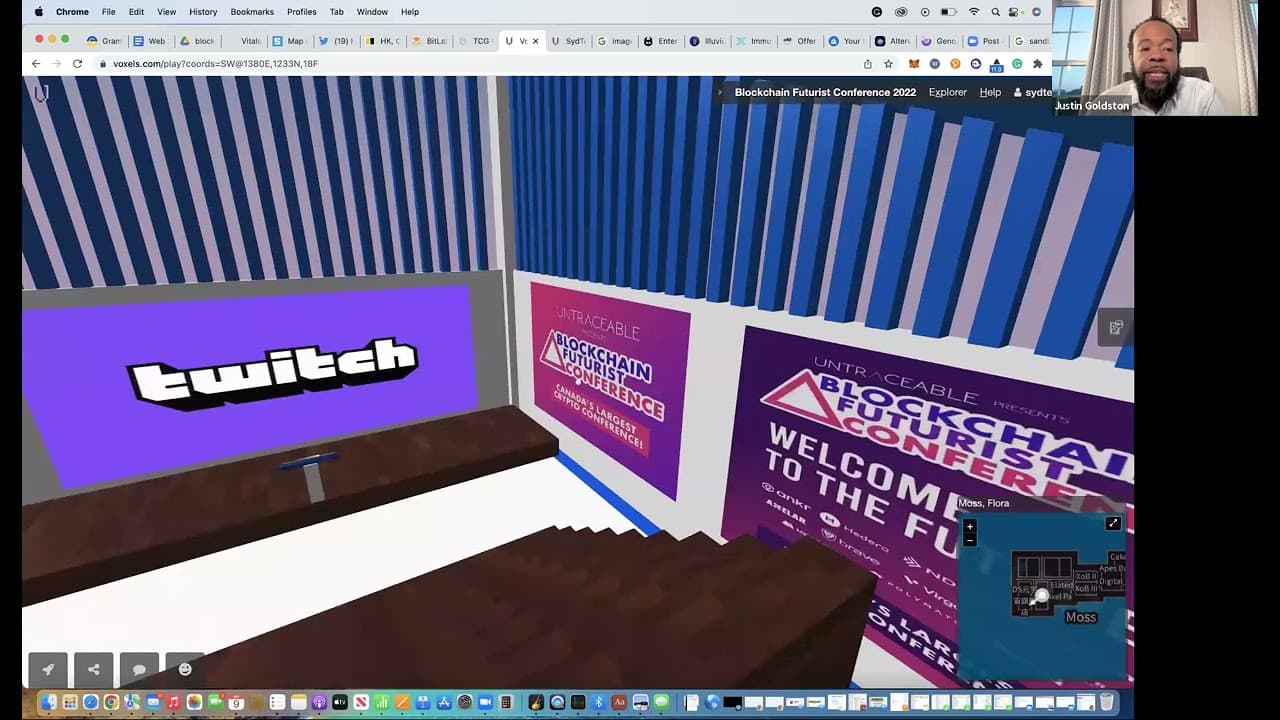Open the Chrome extensions puzzle icon

(1037, 63)
